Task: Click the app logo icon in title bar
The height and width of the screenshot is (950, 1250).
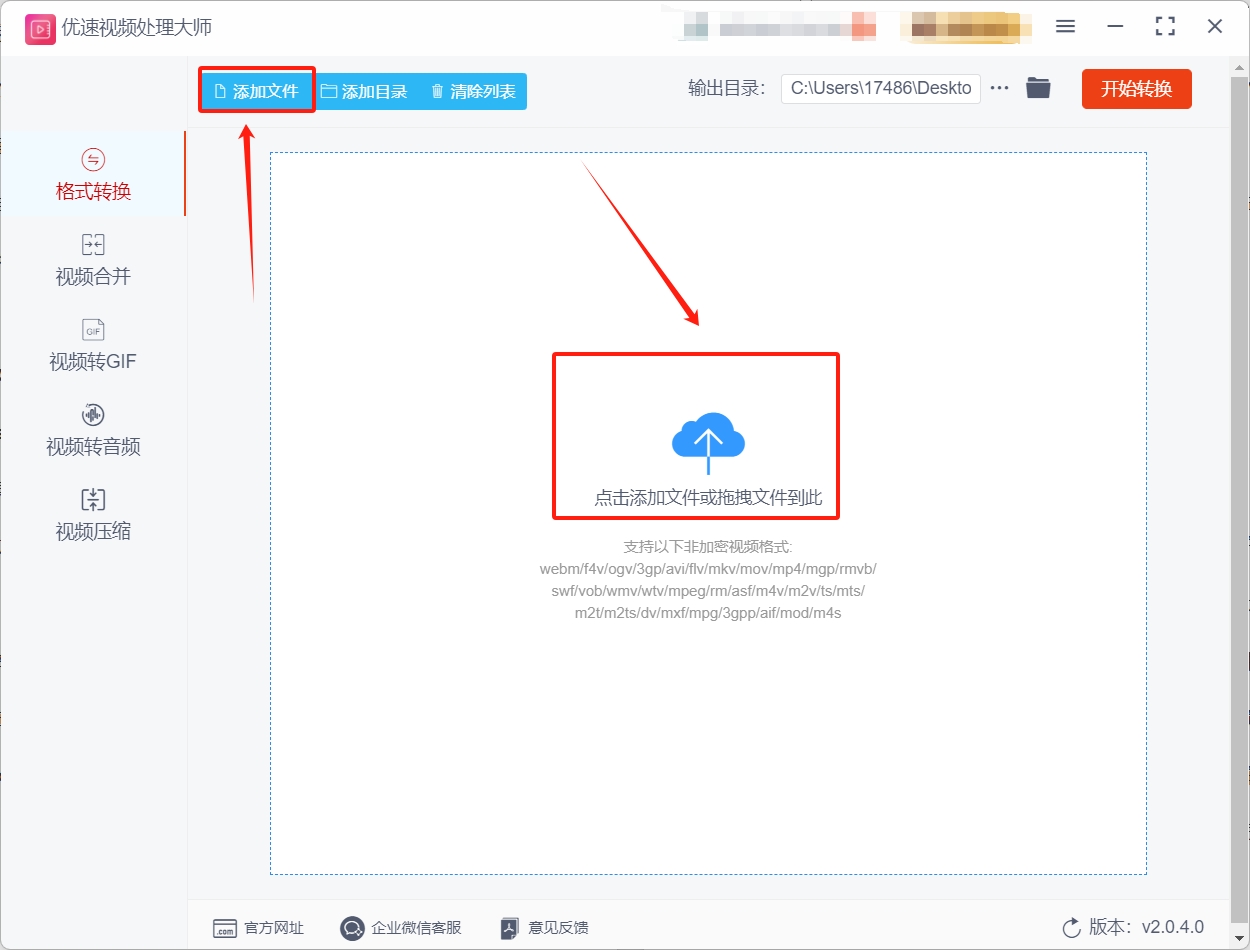Action: (x=39, y=28)
